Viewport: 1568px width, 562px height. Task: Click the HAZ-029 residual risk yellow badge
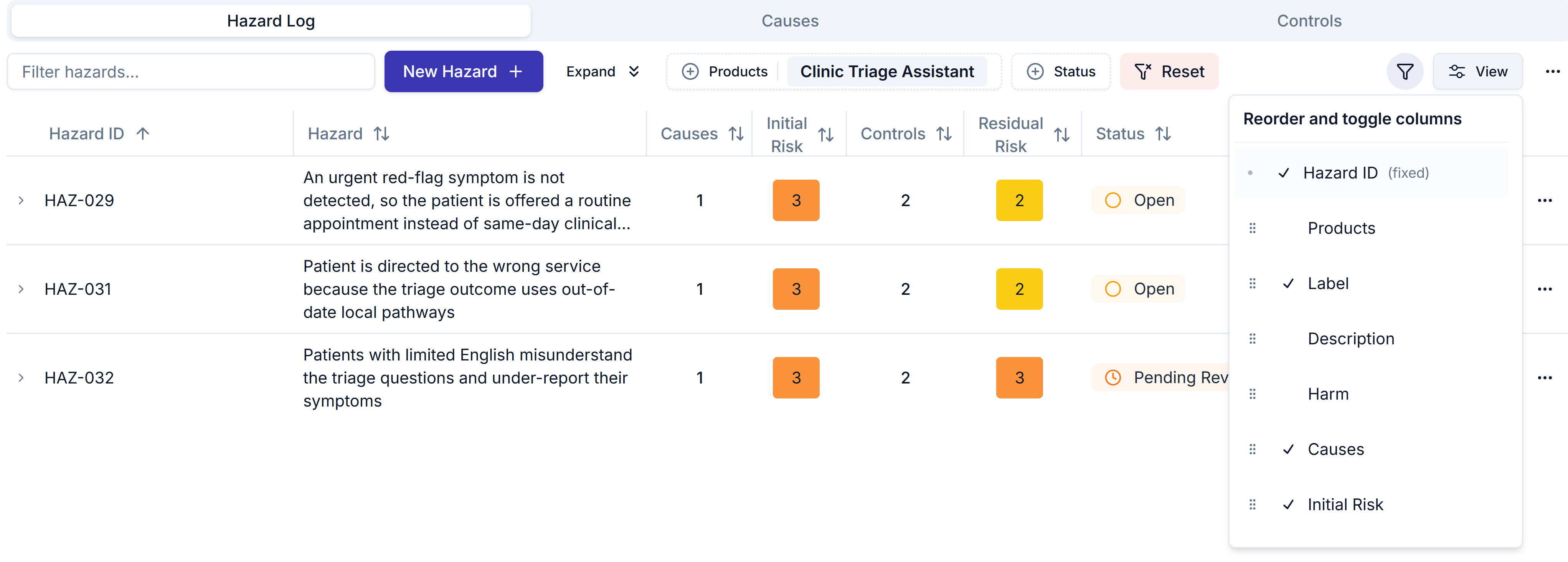(1020, 200)
